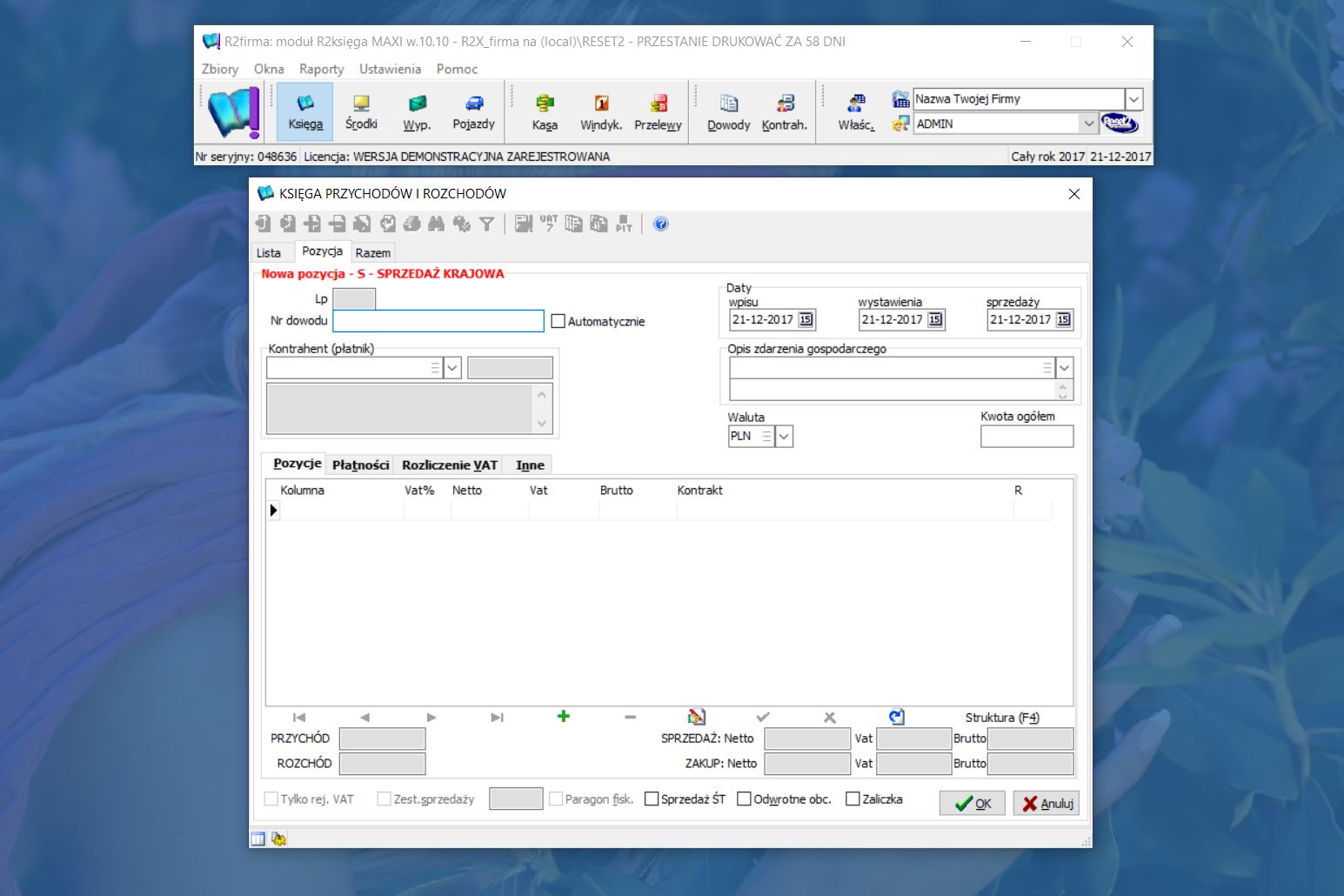The width and height of the screenshot is (1344, 896).
Task: Open the Dowody documents icon
Action: (728, 112)
